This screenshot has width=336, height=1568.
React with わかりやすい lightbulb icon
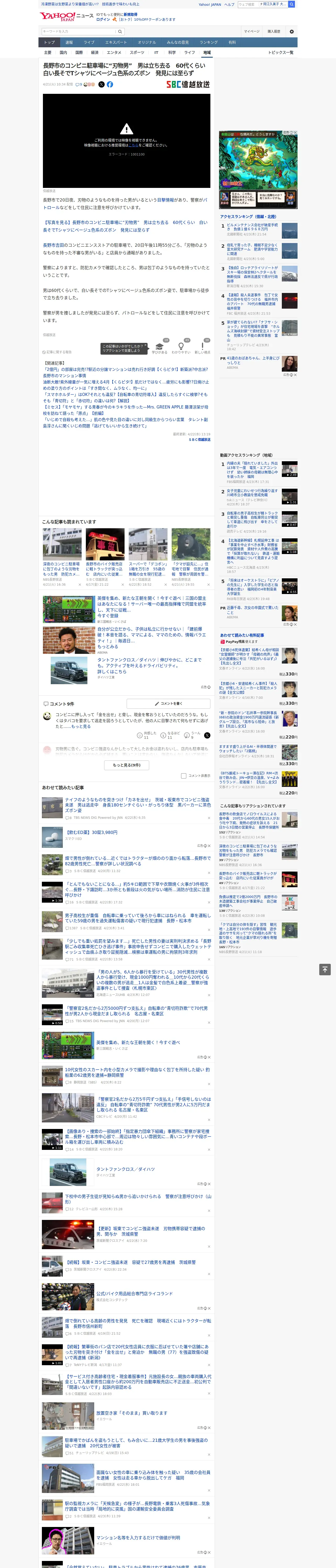181,346
